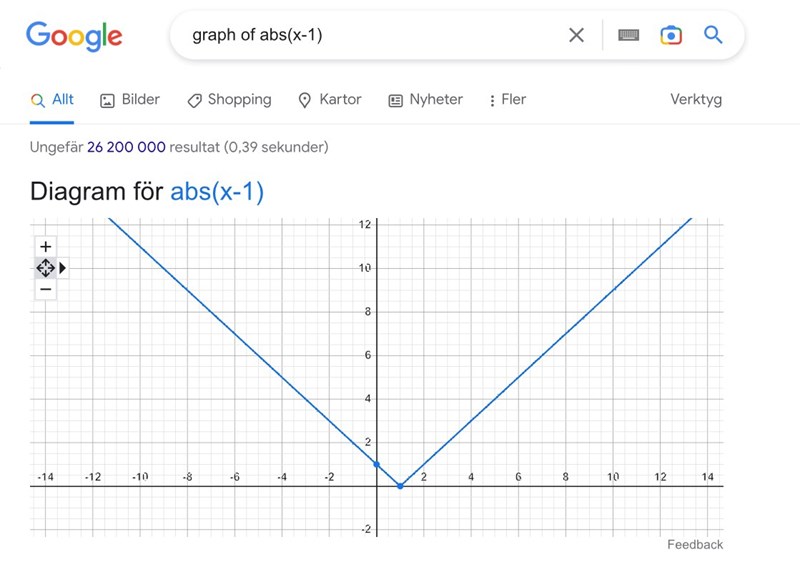Click the Feedback link below graph
This screenshot has width=800, height=562.
click(x=694, y=544)
